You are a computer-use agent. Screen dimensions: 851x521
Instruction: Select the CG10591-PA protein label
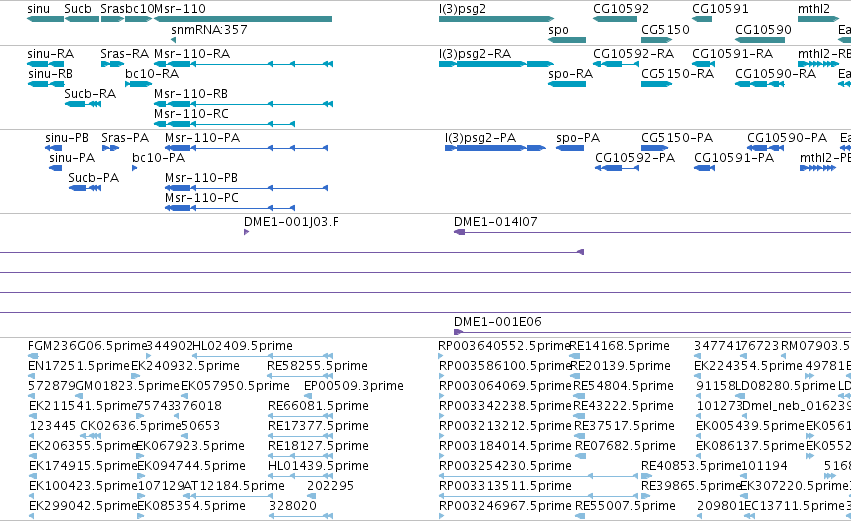click(x=734, y=158)
